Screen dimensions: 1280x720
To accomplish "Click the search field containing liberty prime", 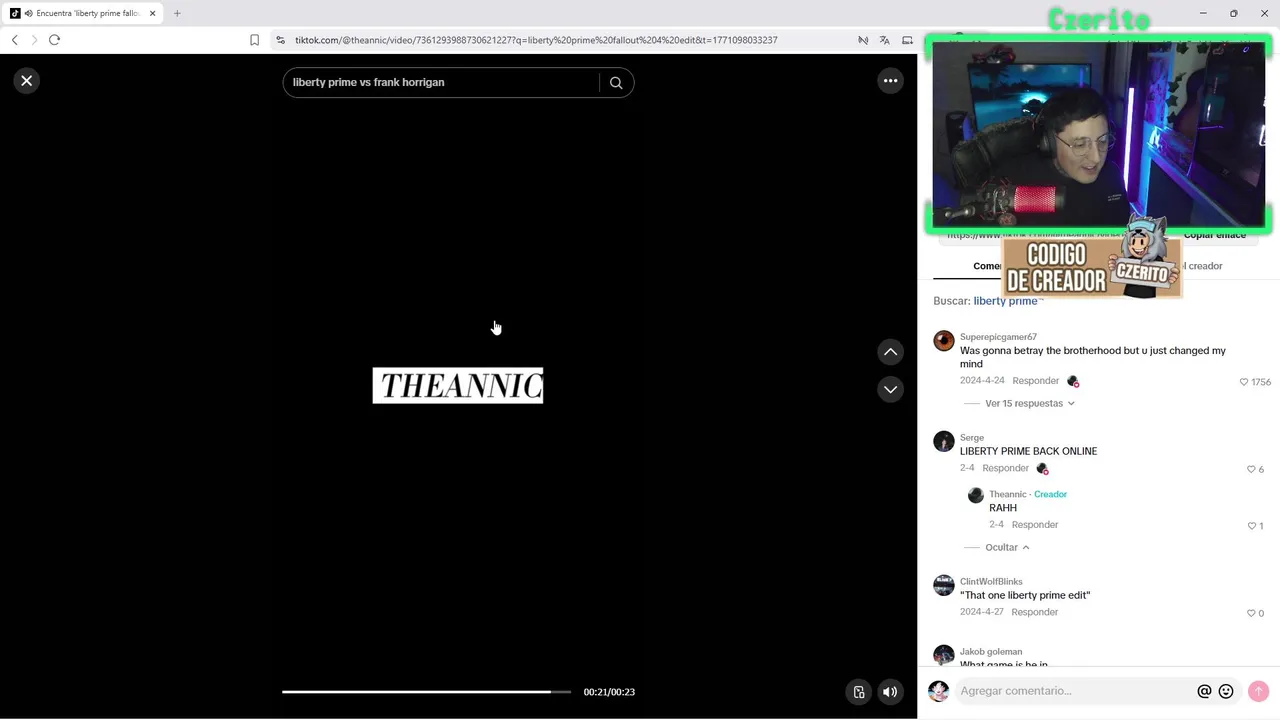I will (440, 82).
